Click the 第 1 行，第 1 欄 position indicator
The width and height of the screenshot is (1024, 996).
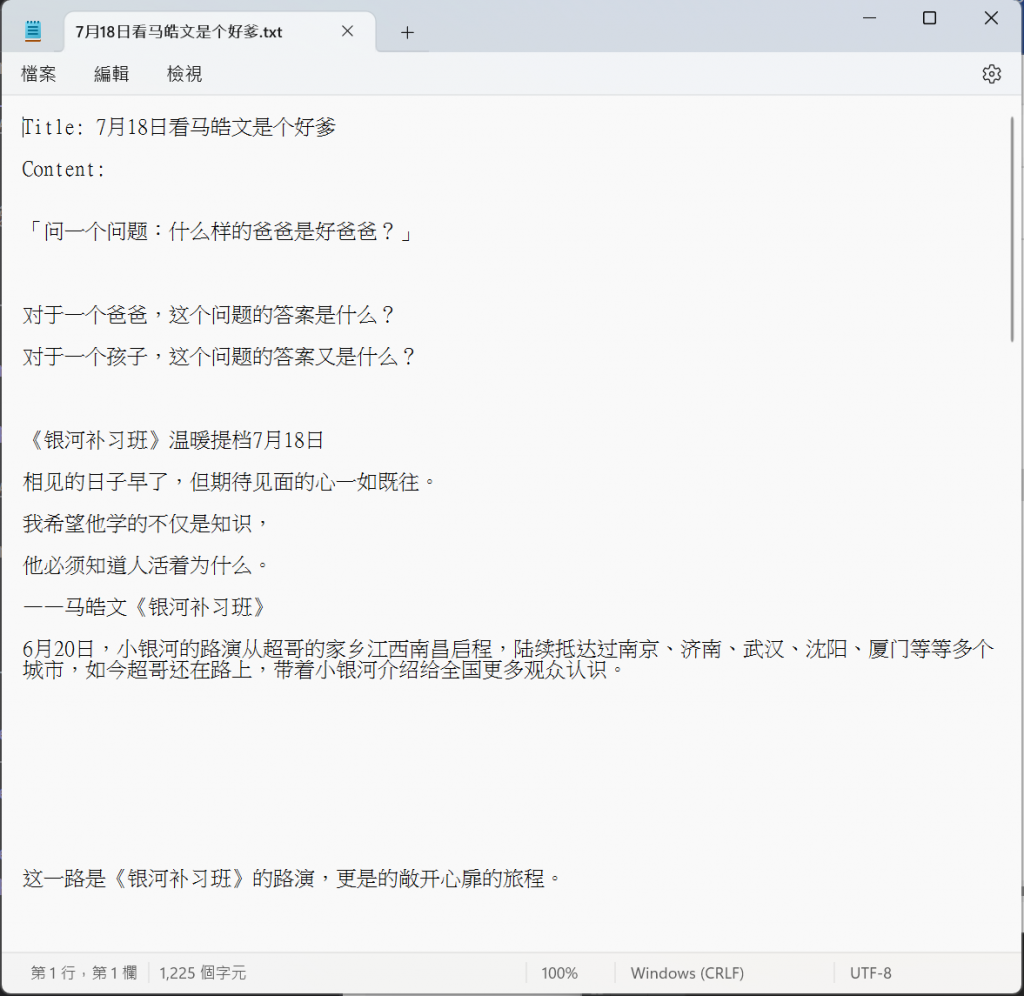point(84,973)
